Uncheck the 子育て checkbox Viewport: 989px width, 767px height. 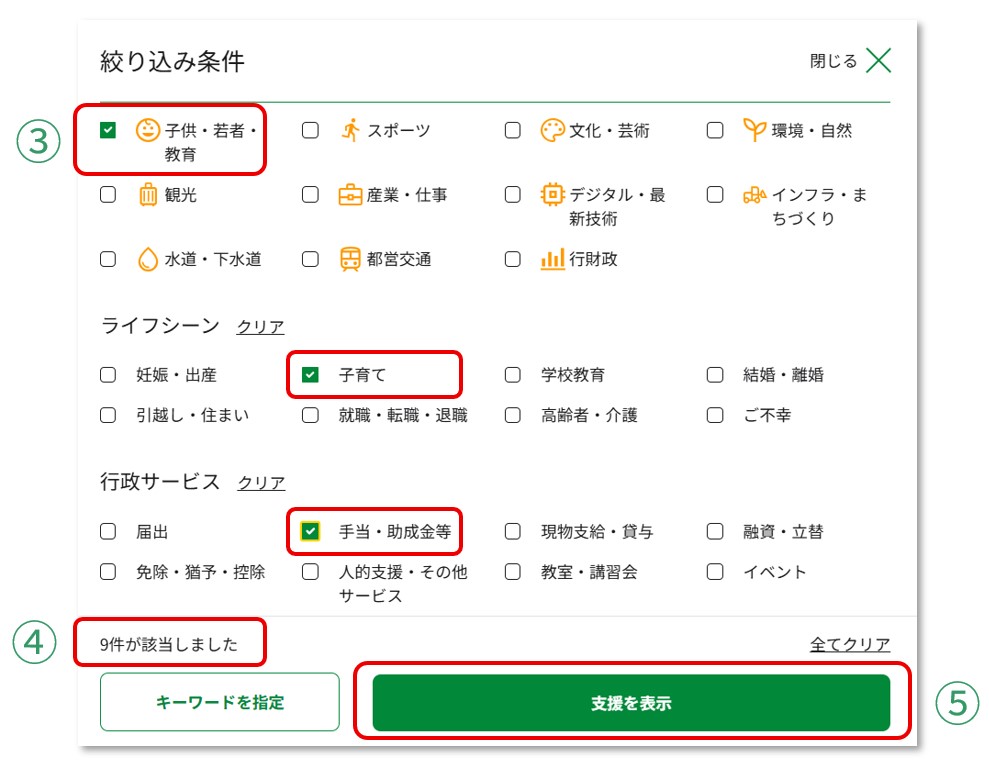click(x=310, y=375)
